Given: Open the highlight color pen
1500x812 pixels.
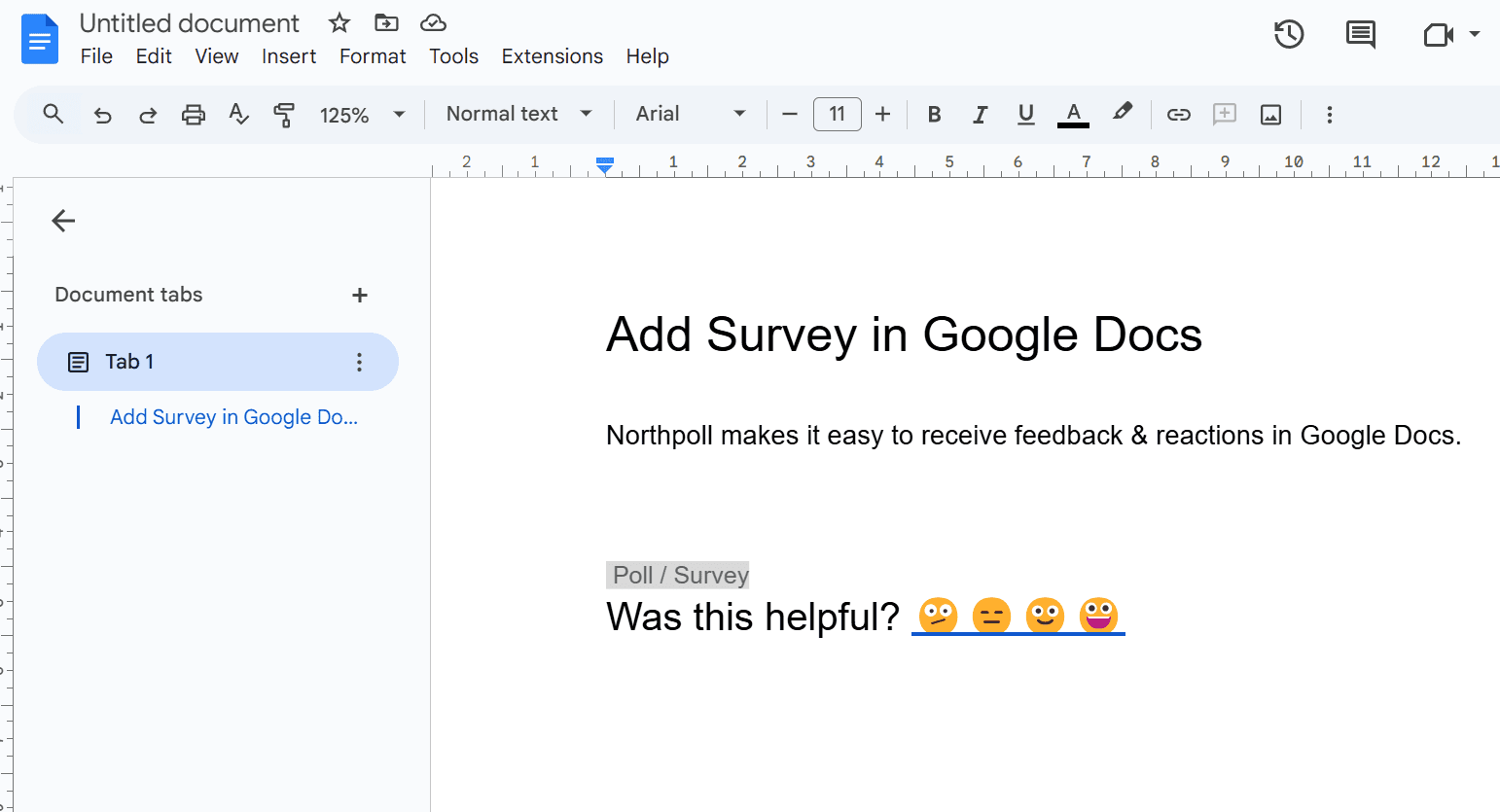Looking at the screenshot, I should (1123, 113).
